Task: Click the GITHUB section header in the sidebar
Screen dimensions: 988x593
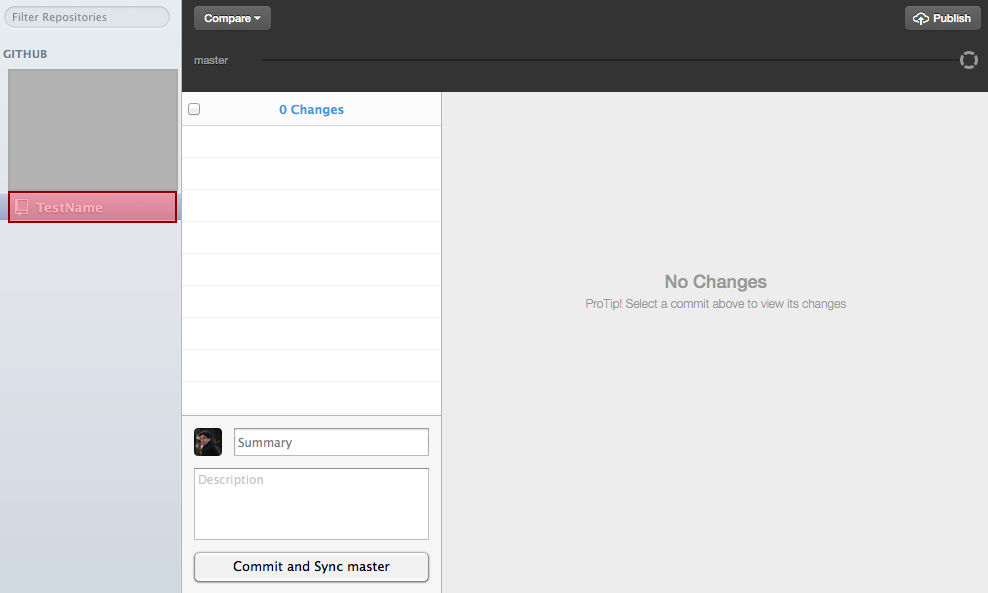Action: [x=28, y=53]
